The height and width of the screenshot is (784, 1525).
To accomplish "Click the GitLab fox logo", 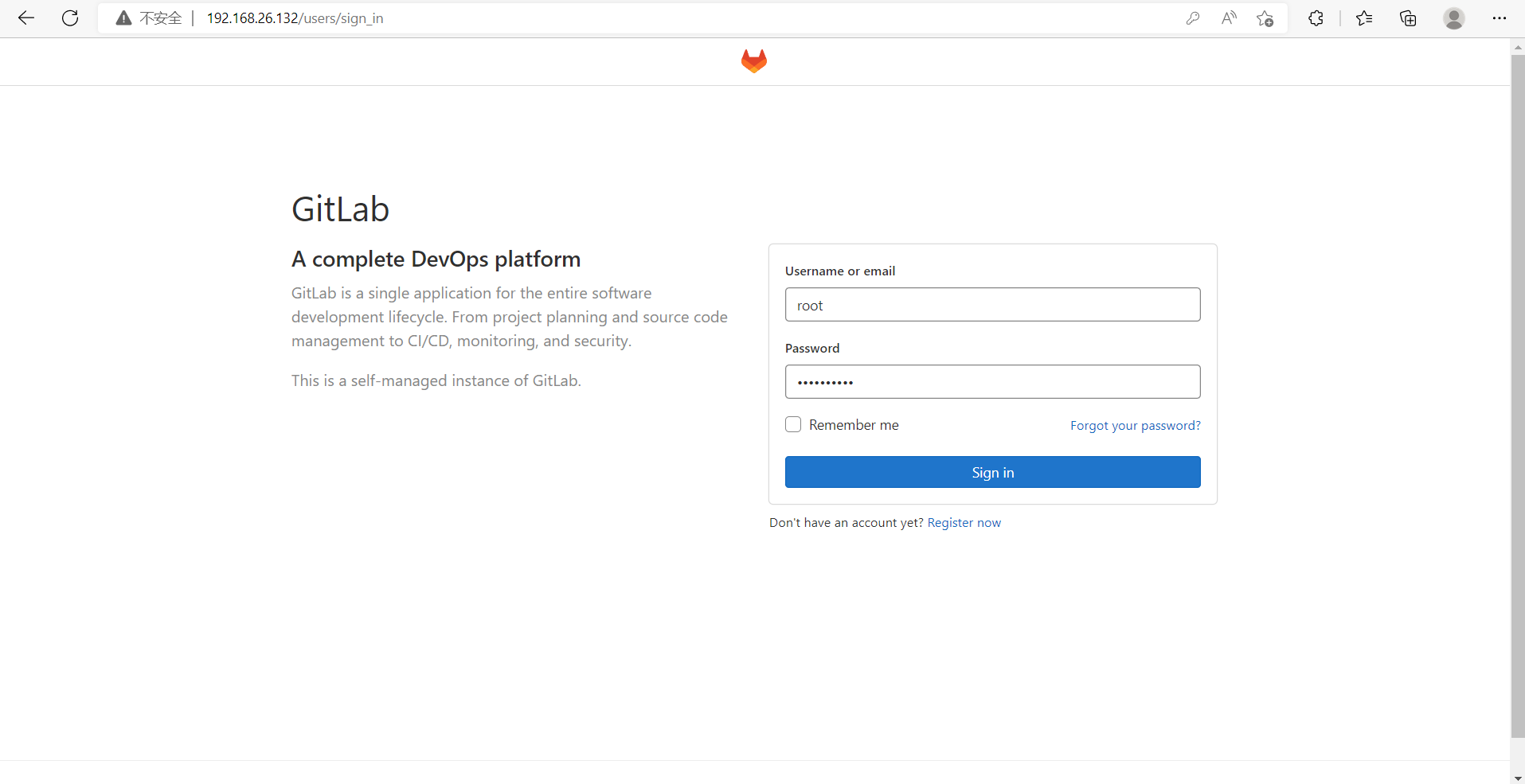I will 754,61.
